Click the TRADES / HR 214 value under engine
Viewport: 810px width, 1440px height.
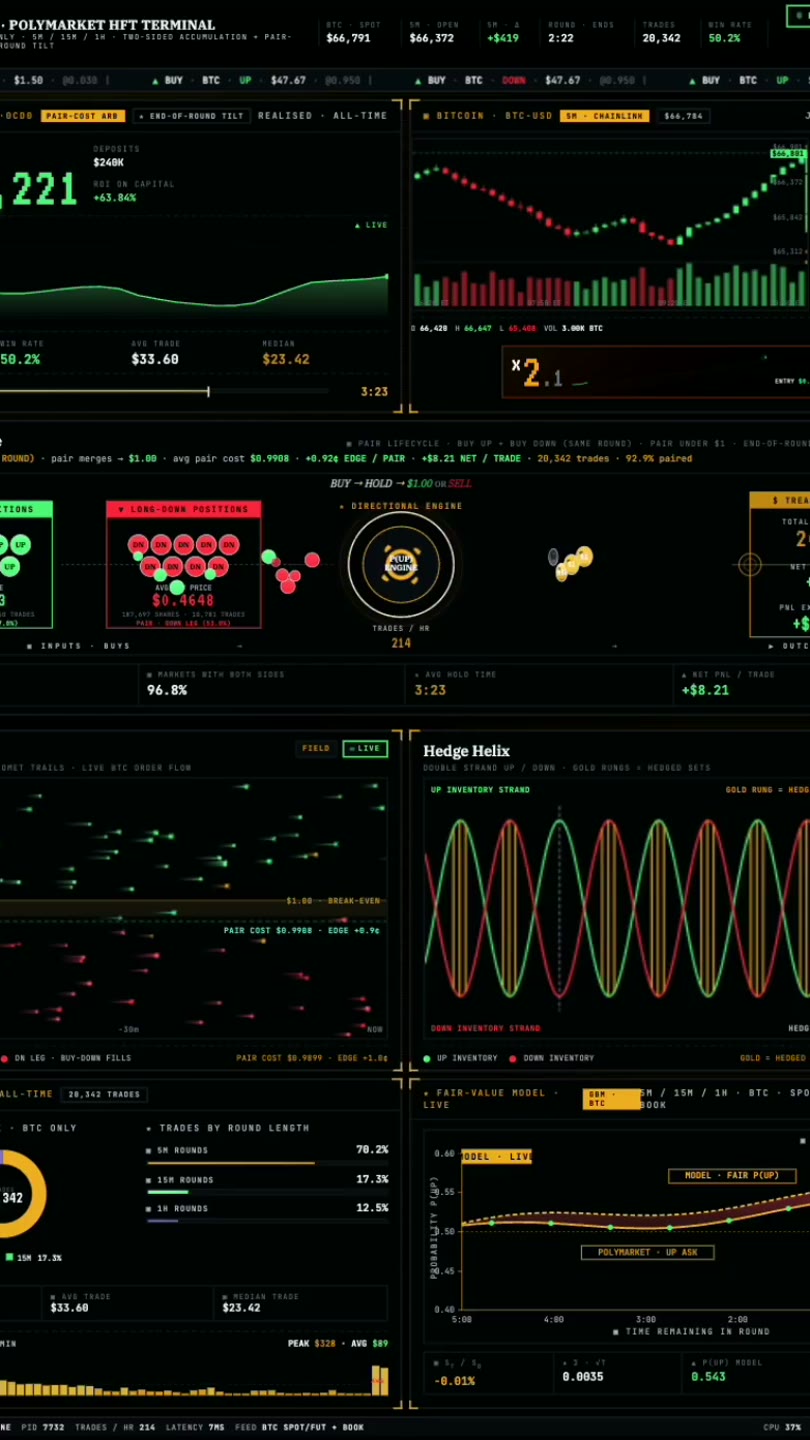click(401, 643)
